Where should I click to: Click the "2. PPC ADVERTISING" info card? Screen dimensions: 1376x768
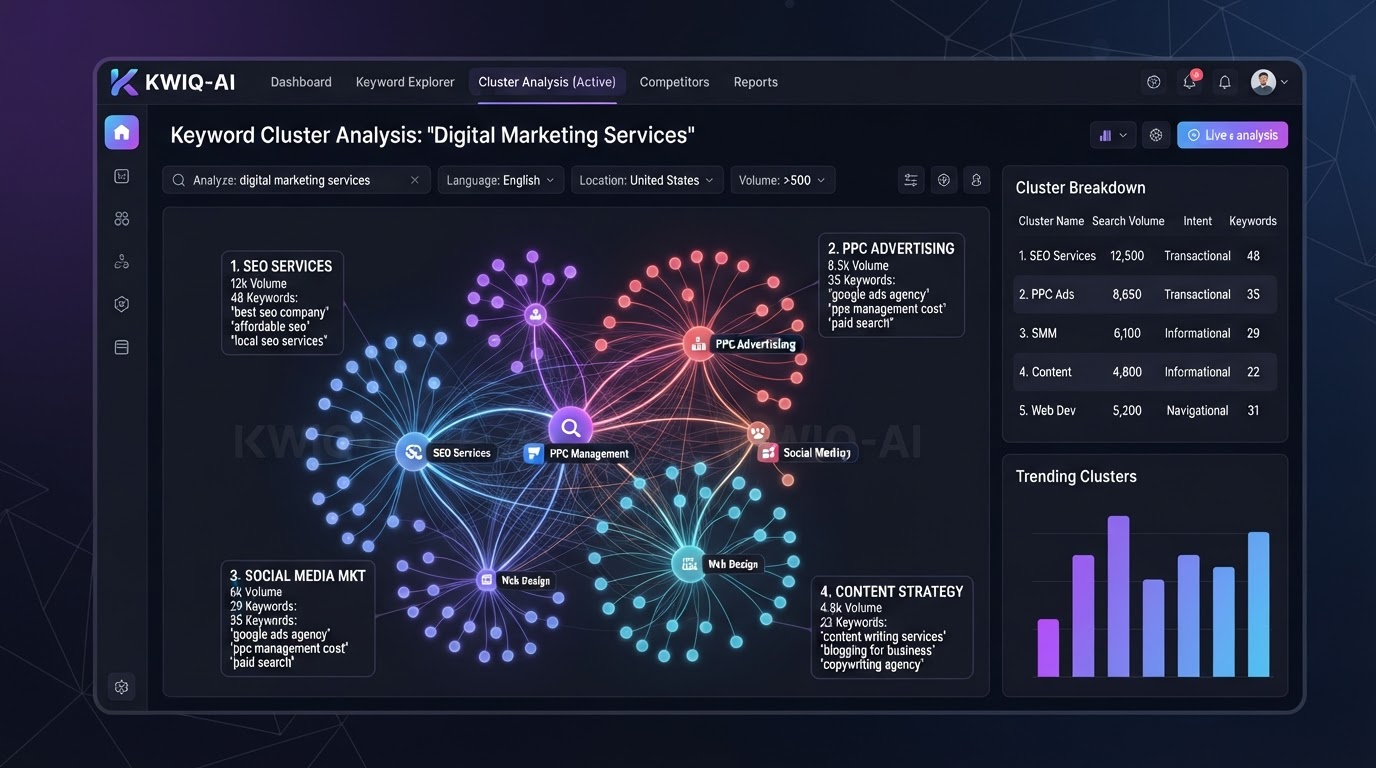(x=891, y=285)
